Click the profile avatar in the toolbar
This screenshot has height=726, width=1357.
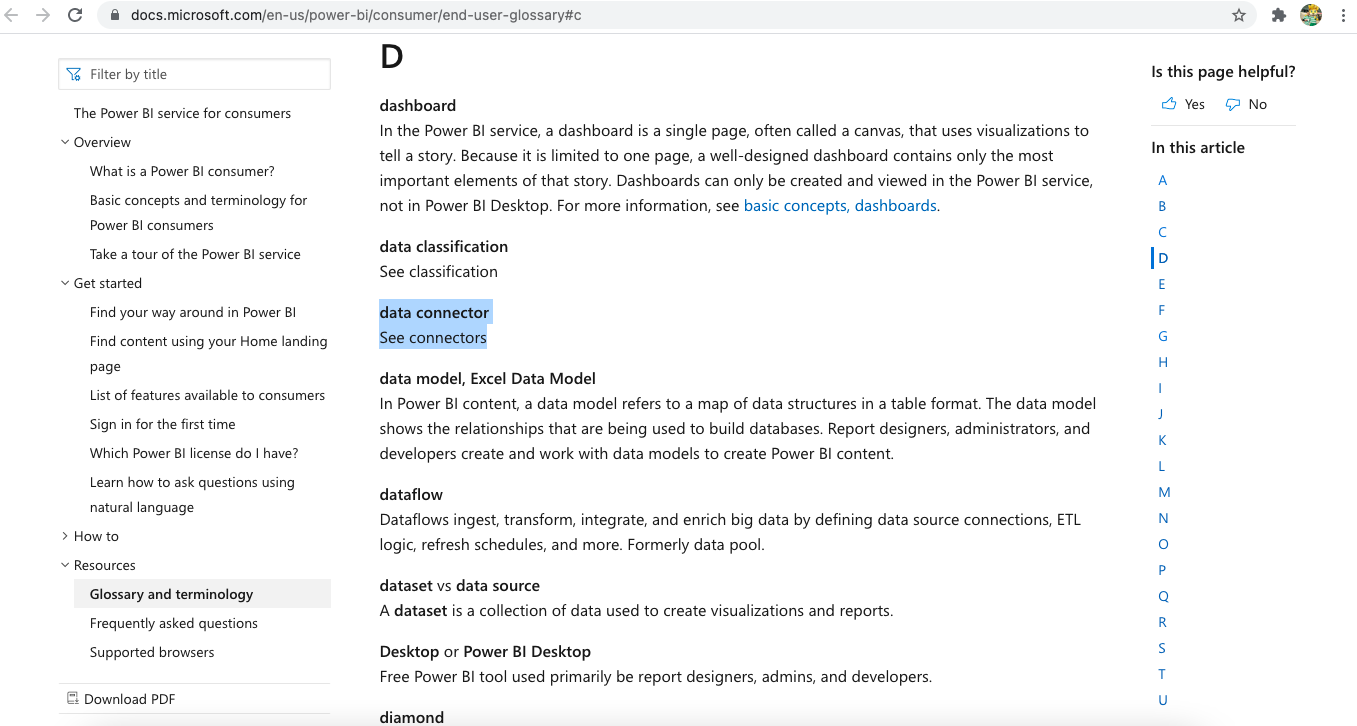pos(1311,15)
